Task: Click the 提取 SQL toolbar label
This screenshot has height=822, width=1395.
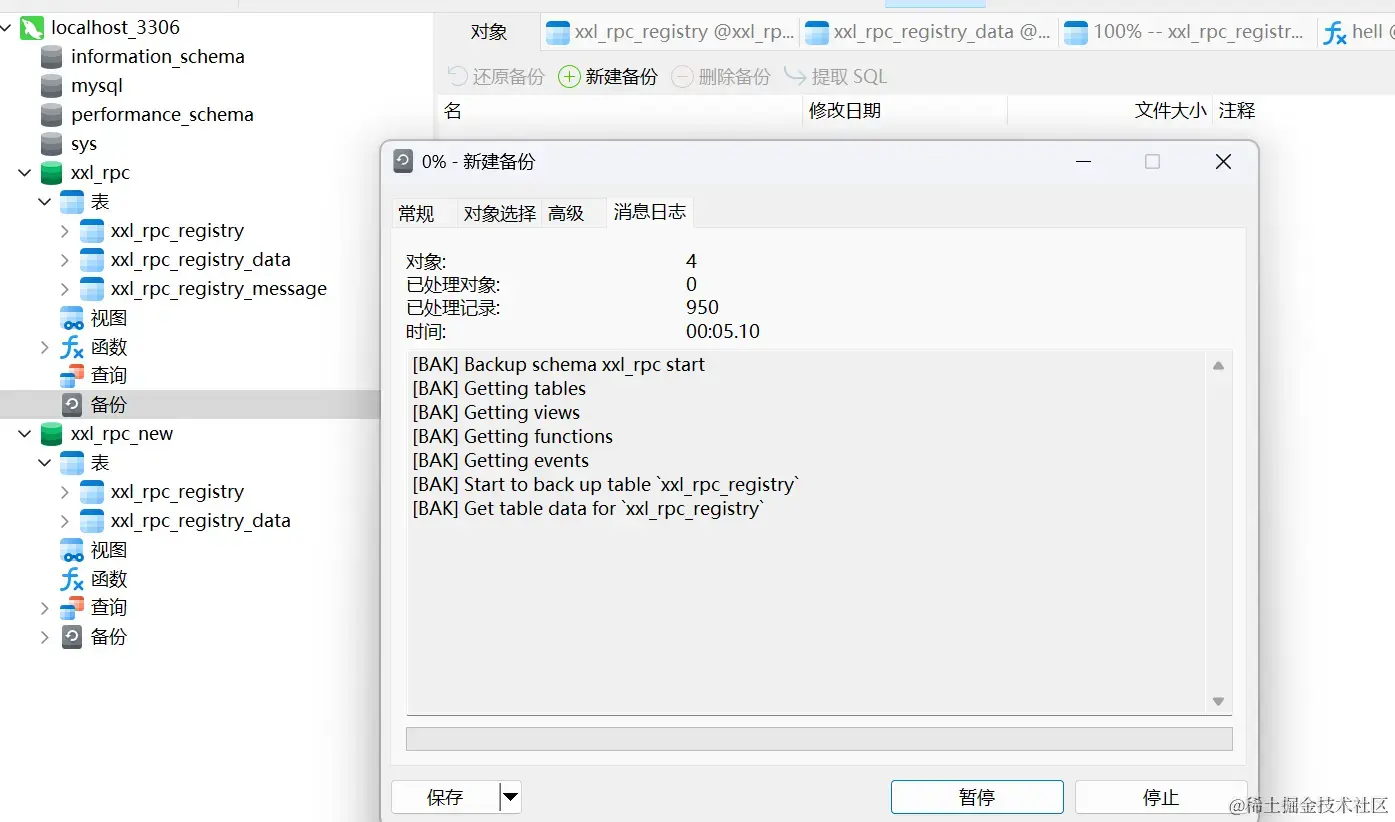Action: (x=849, y=77)
